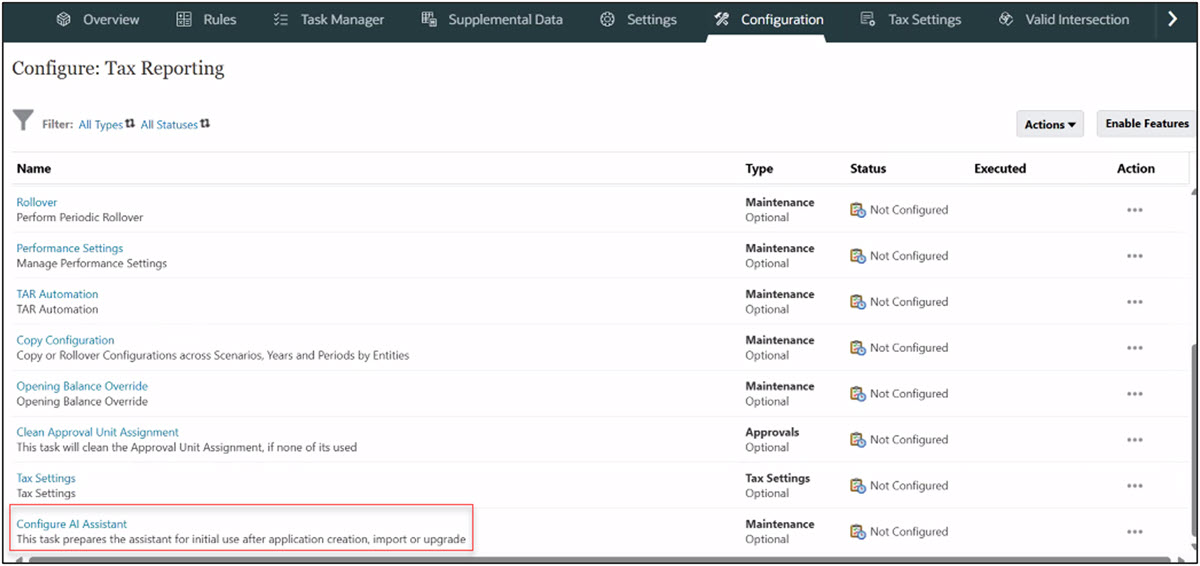Open the Tax Settings tab
The image size is (1200, 566).
910,19
